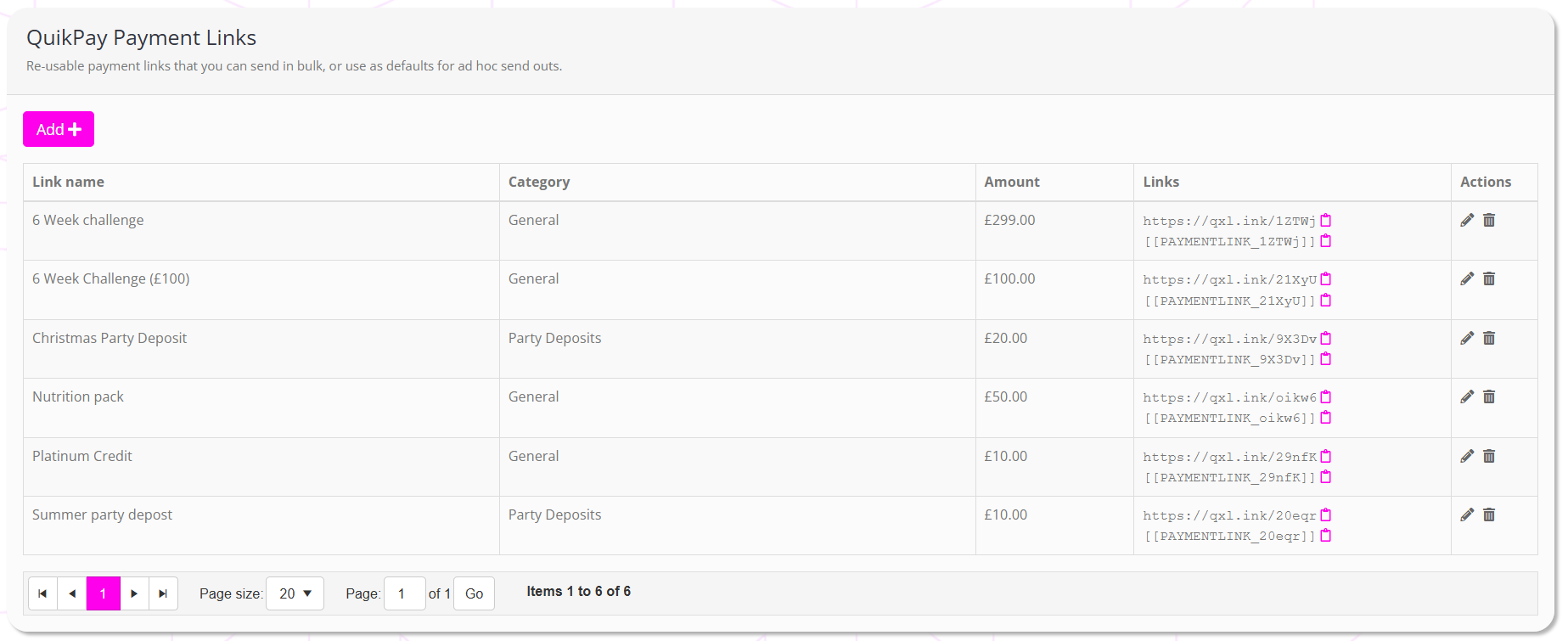The image size is (1568, 641).
Task: Edit the 6 Week challenge payment link
Action: (1467, 220)
